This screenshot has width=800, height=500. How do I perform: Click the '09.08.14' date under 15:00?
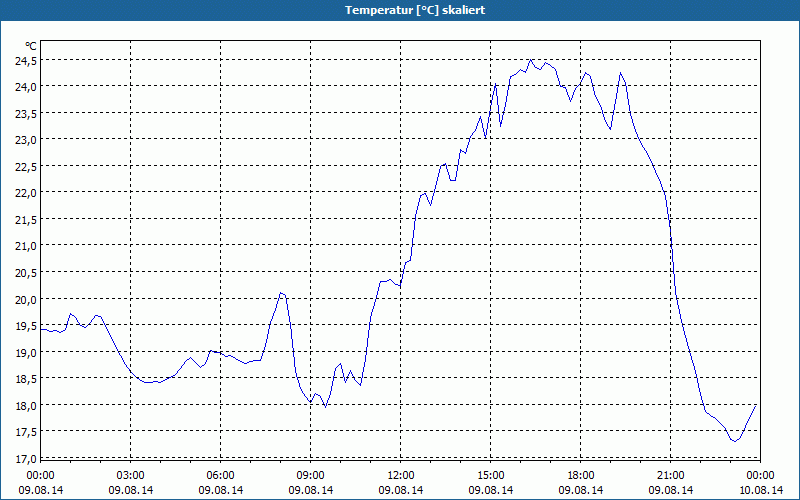(x=490, y=490)
